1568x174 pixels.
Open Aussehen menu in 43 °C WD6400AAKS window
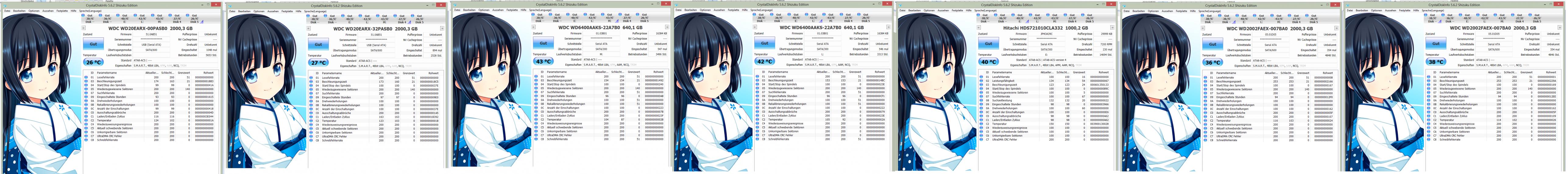point(498,10)
